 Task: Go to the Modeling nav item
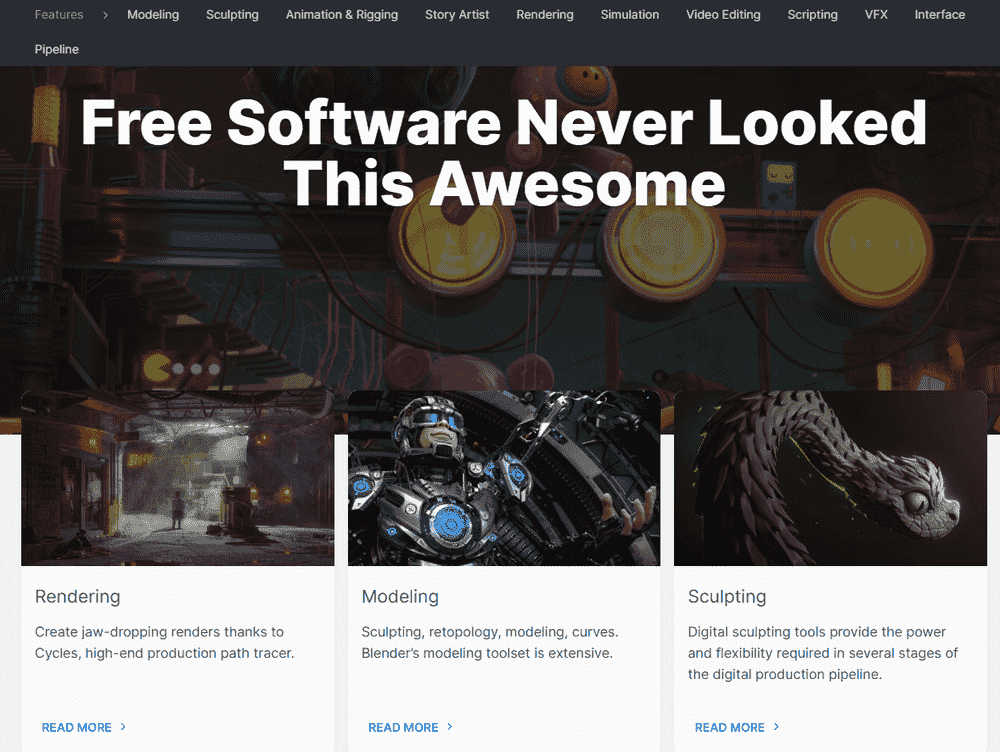[153, 15]
